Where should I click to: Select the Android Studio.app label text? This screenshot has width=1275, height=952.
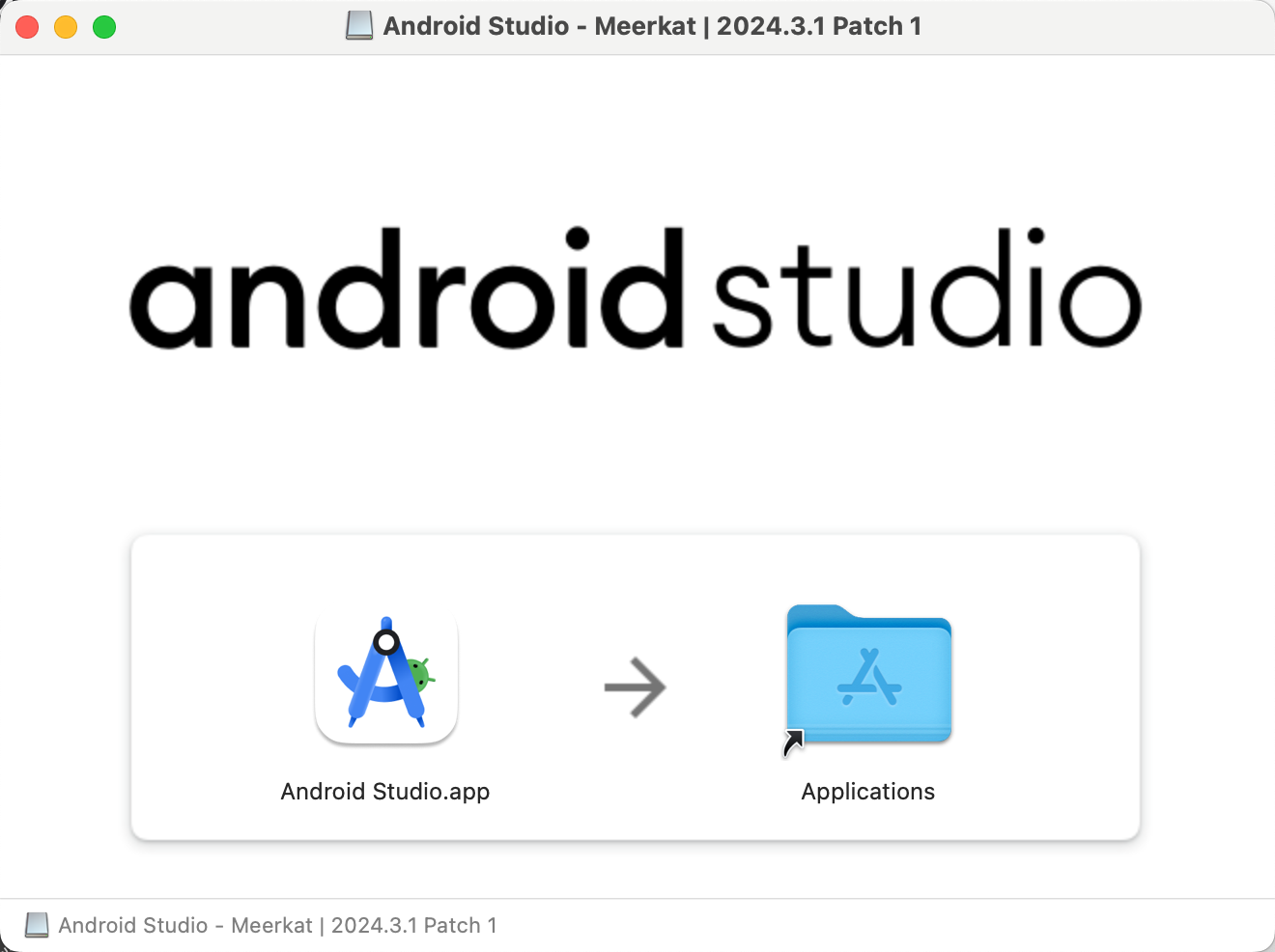pyautogui.click(x=384, y=791)
